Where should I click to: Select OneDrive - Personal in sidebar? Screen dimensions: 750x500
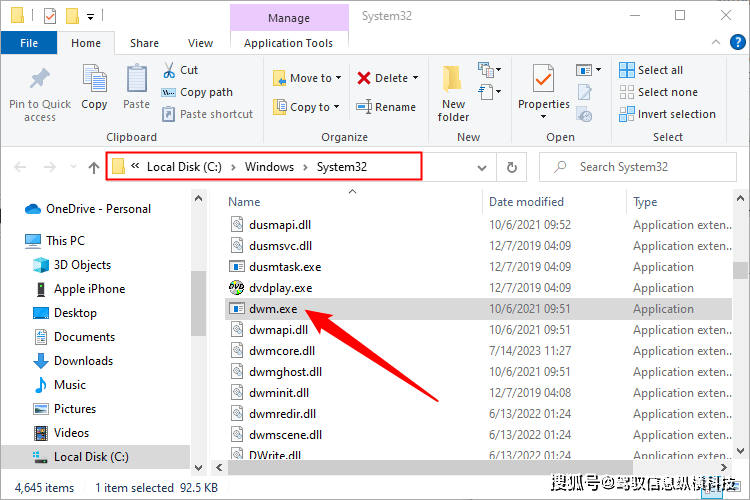coord(88,209)
